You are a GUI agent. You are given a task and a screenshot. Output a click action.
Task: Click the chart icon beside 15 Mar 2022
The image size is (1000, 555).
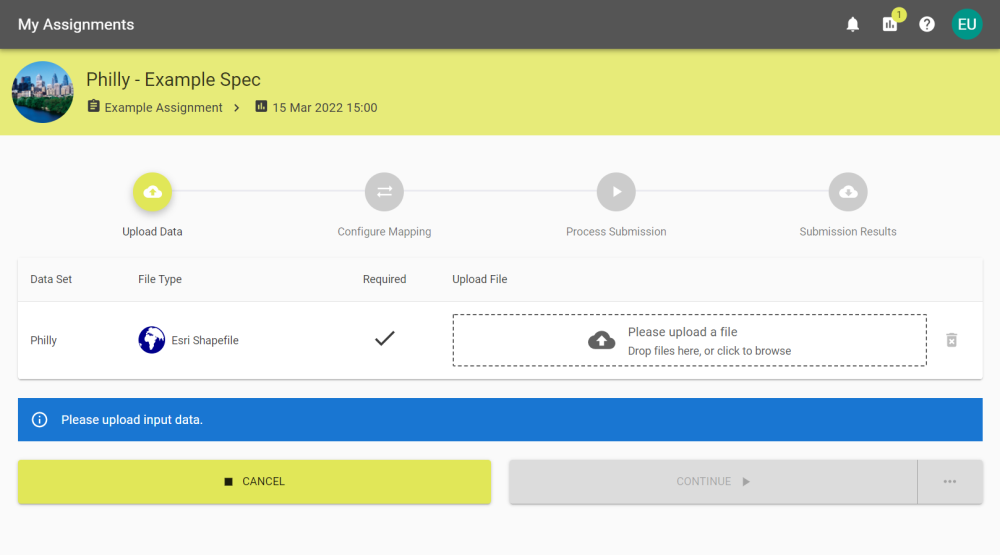261,106
